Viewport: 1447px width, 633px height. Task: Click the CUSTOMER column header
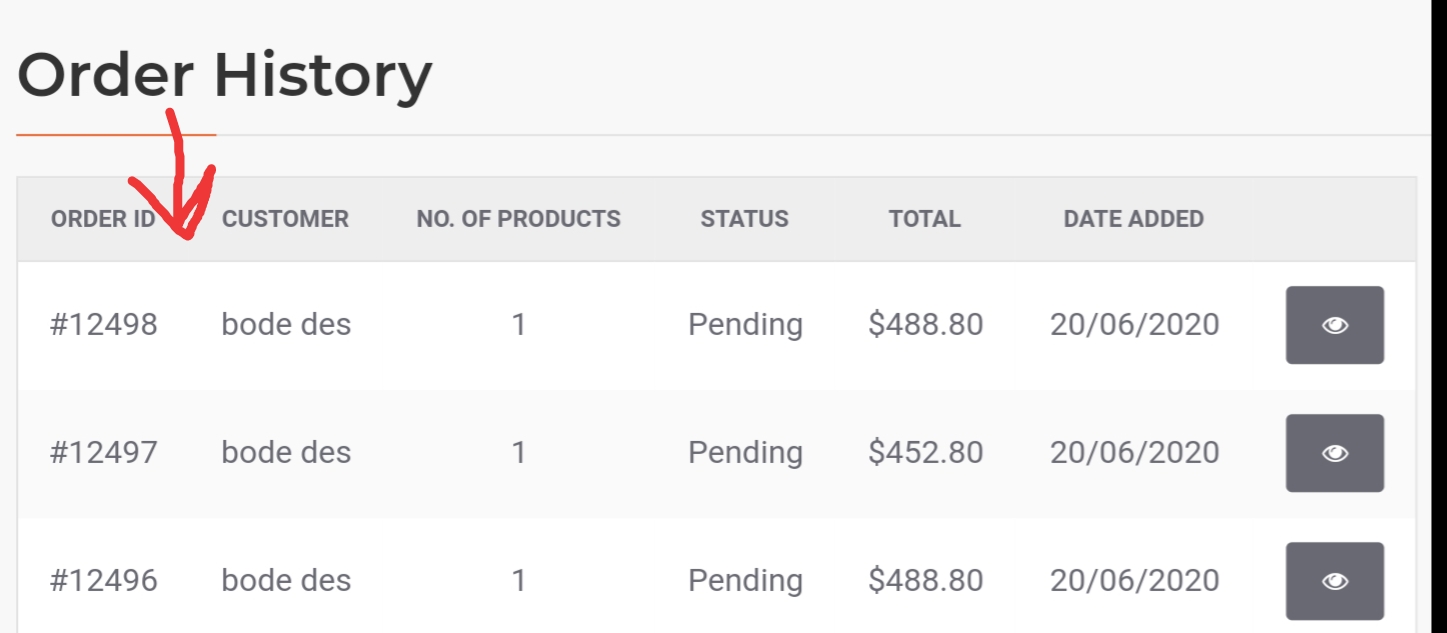(x=285, y=219)
